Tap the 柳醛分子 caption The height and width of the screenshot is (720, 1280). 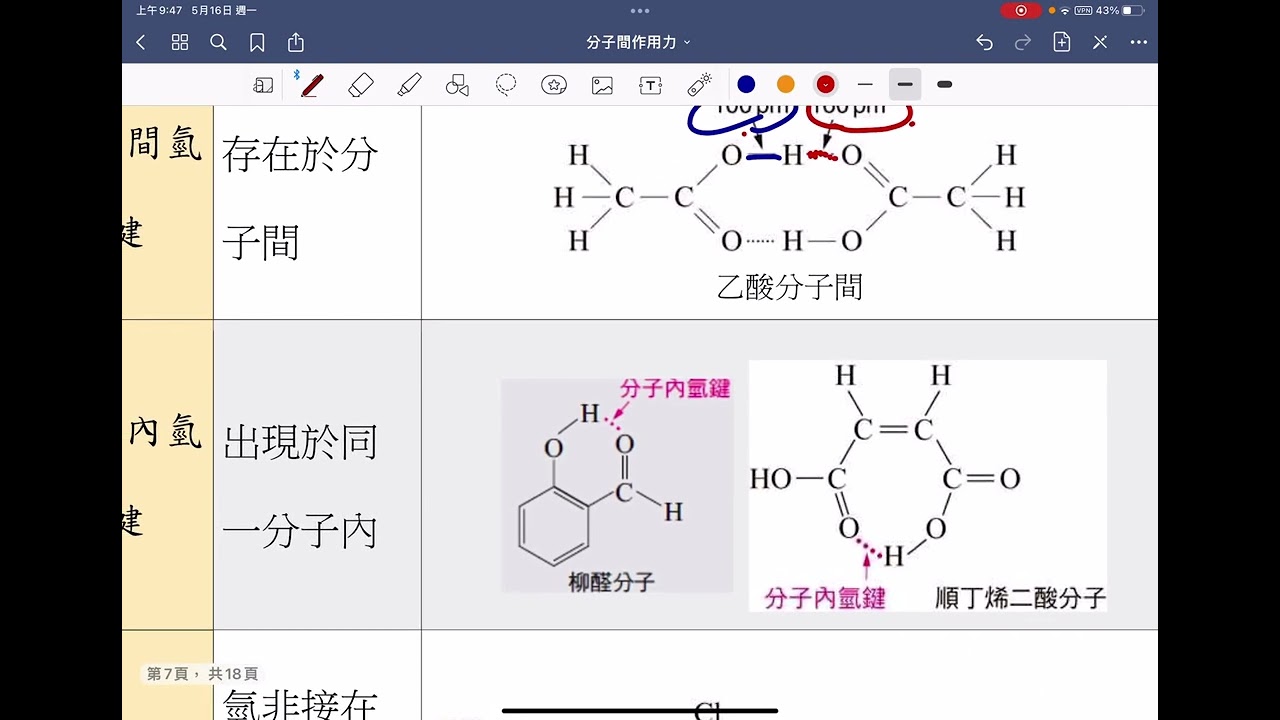[611, 582]
